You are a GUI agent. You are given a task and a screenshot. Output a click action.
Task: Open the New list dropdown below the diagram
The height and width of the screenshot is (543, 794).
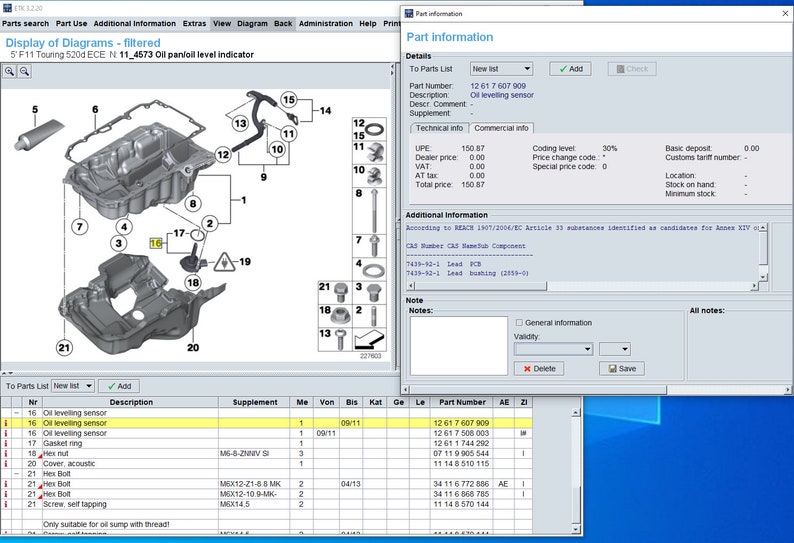(73, 386)
